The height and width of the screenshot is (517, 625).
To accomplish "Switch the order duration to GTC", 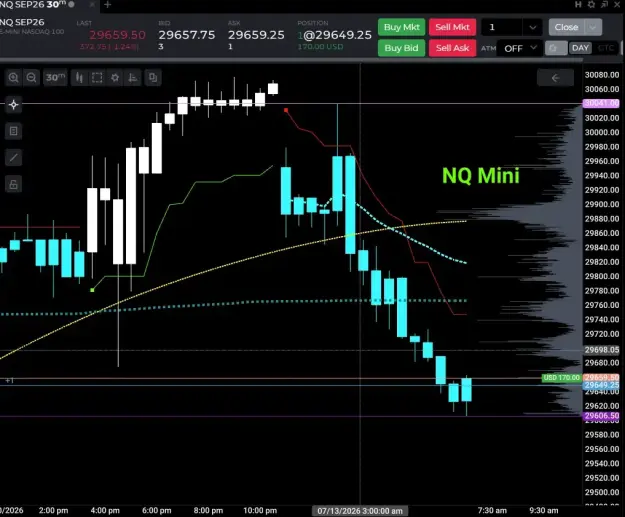I will coord(606,48).
